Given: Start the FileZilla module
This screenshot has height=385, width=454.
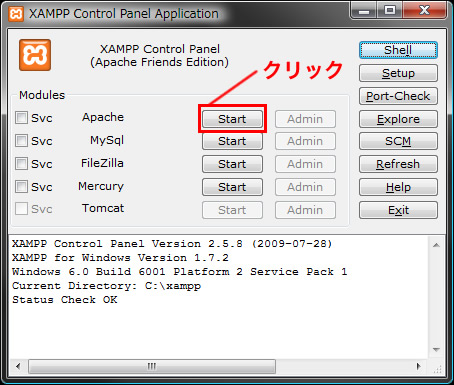Looking at the screenshot, I should click(x=232, y=164).
